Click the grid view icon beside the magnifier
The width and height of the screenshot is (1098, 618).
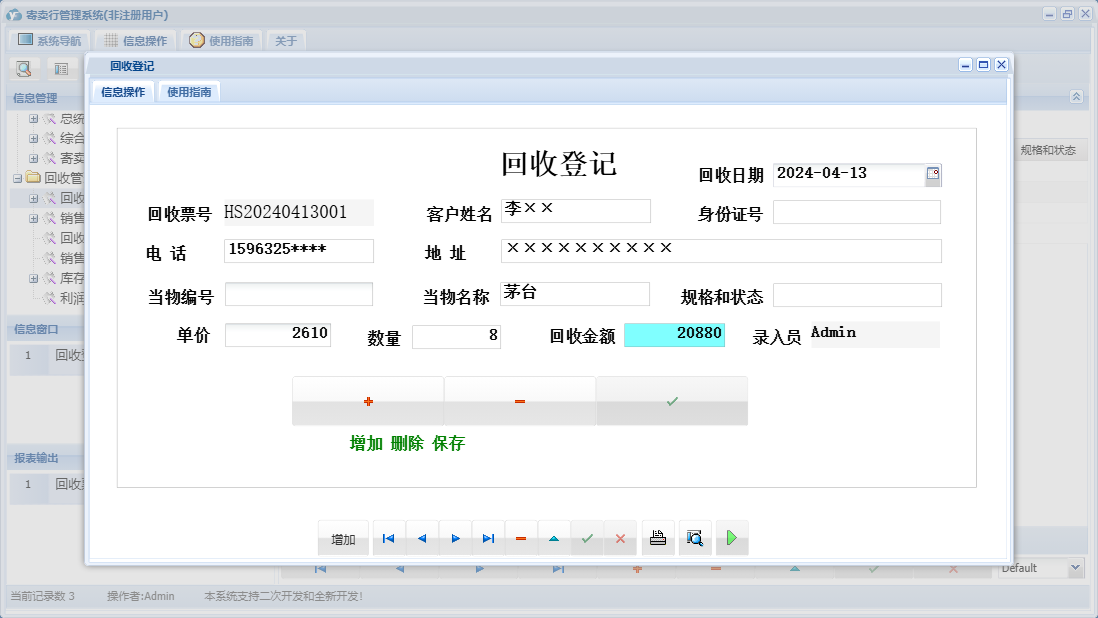(x=61, y=67)
